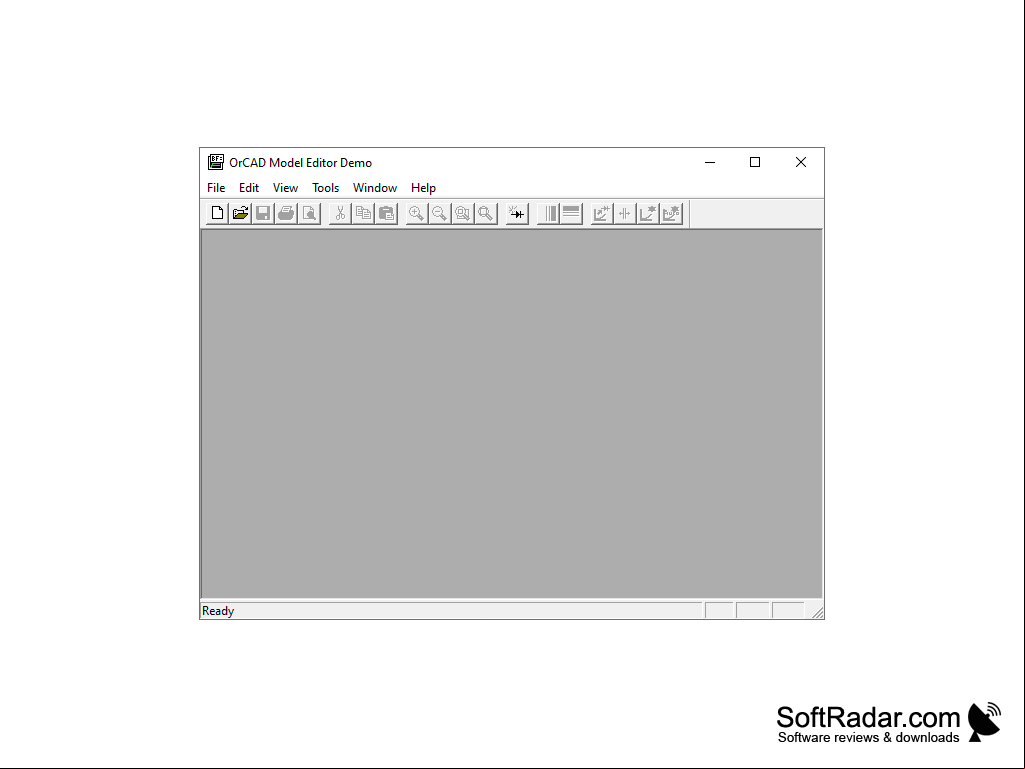
Task: Open Print Preview from the toolbar
Action: [309, 213]
